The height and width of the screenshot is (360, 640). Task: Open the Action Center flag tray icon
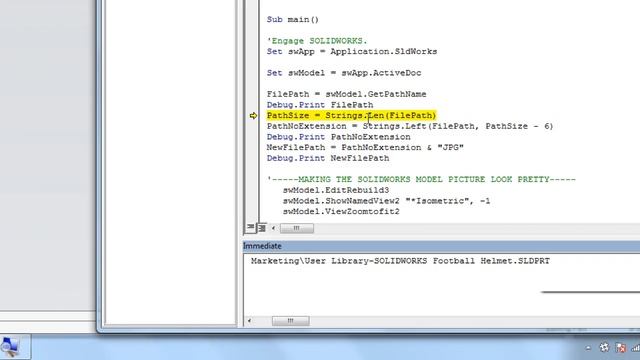621,348
